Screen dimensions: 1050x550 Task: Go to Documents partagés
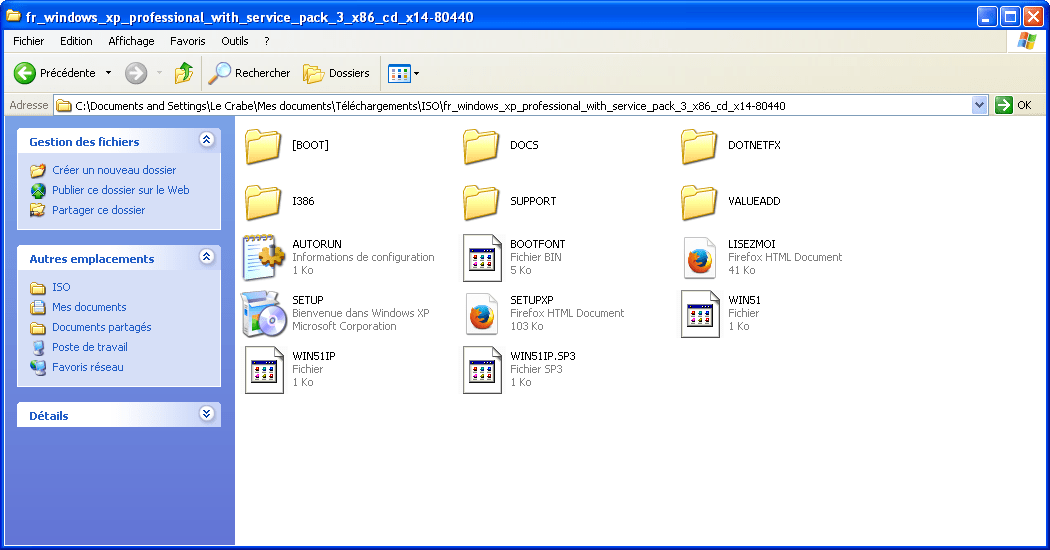(x=102, y=328)
